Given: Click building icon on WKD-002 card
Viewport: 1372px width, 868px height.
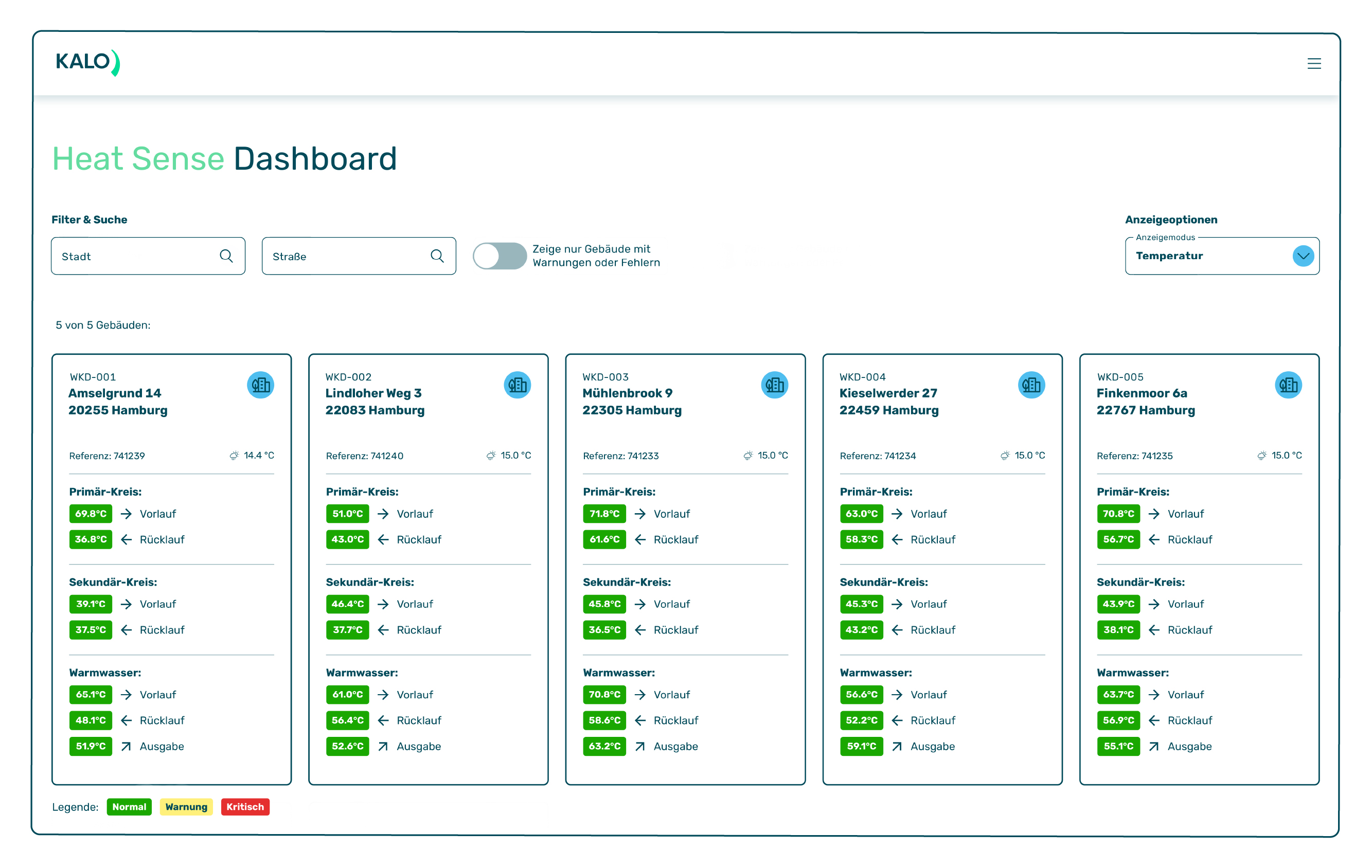Looking at the screenshot, I should pyautogui.click(x=518, y=385).
